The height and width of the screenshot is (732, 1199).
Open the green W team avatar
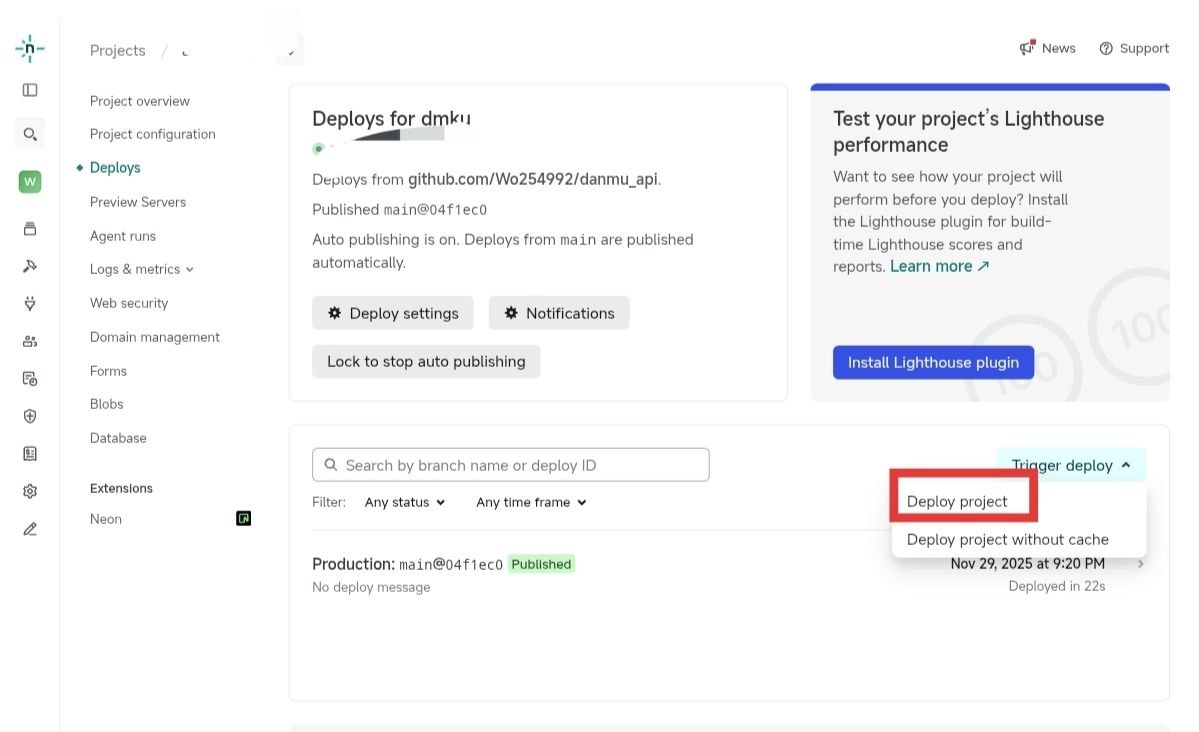(x=30, y=181)
